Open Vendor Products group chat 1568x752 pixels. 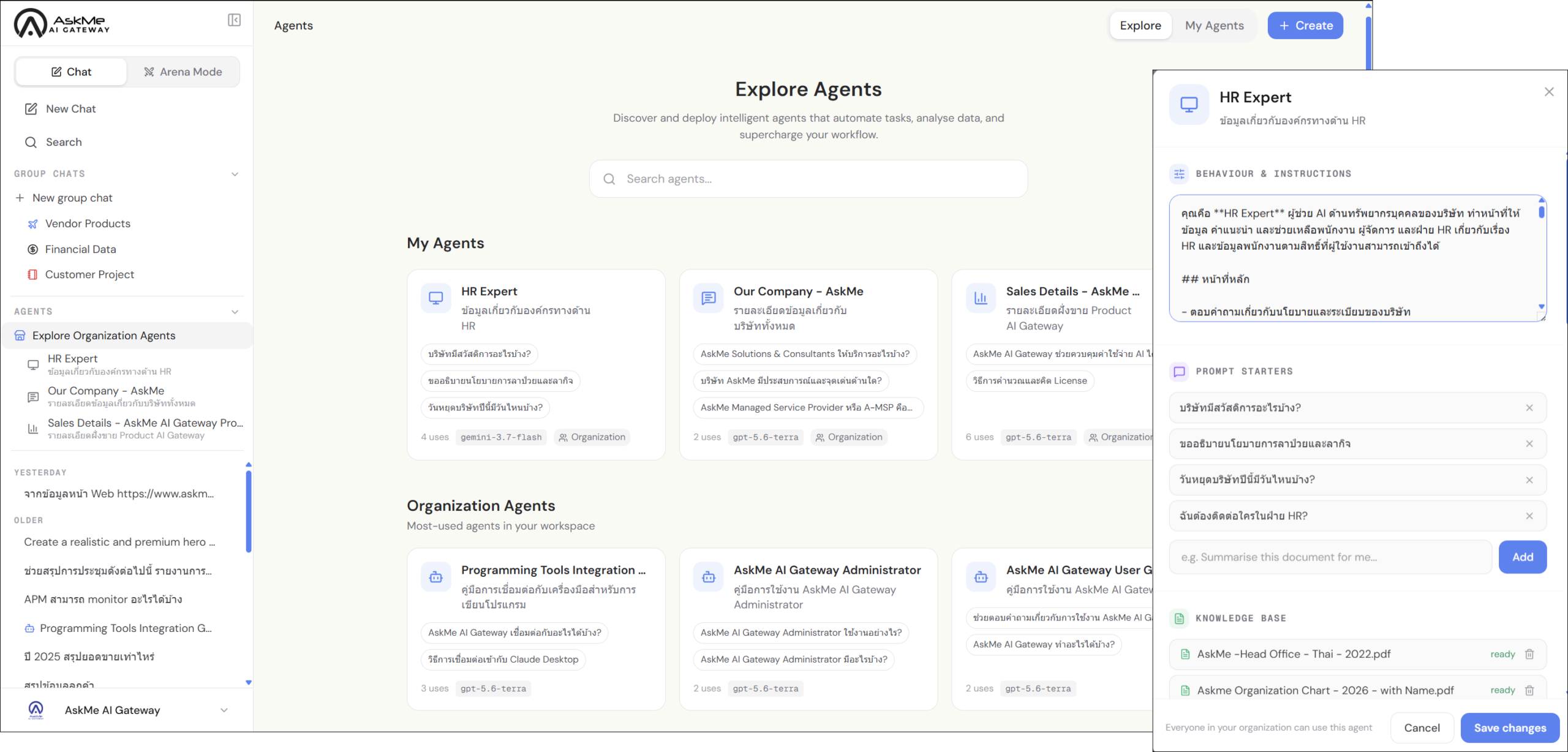(x=88, y=224)
